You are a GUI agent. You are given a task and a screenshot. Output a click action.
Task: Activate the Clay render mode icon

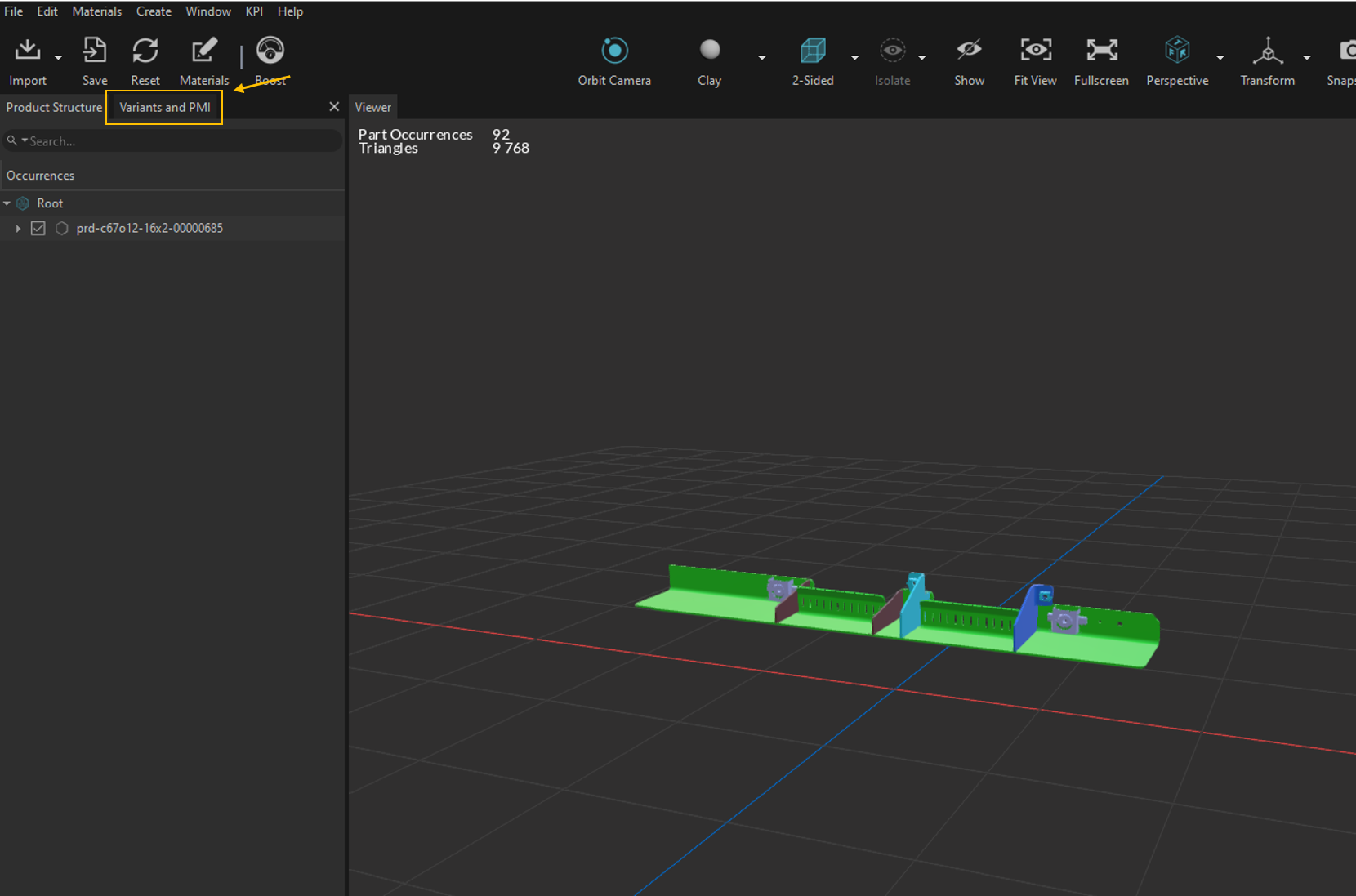pos(709,51)
